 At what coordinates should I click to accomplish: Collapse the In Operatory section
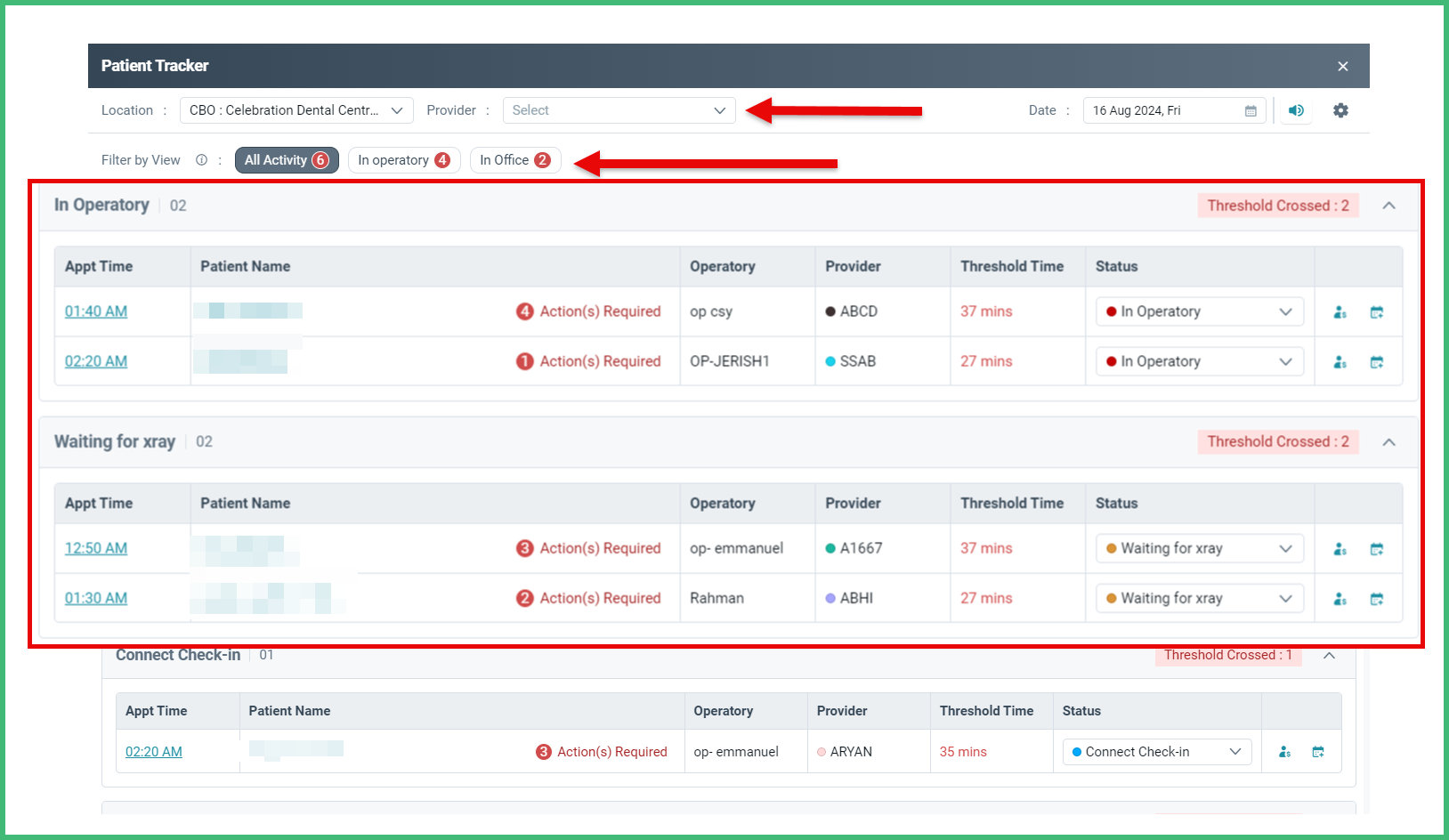coord(1389,205)
